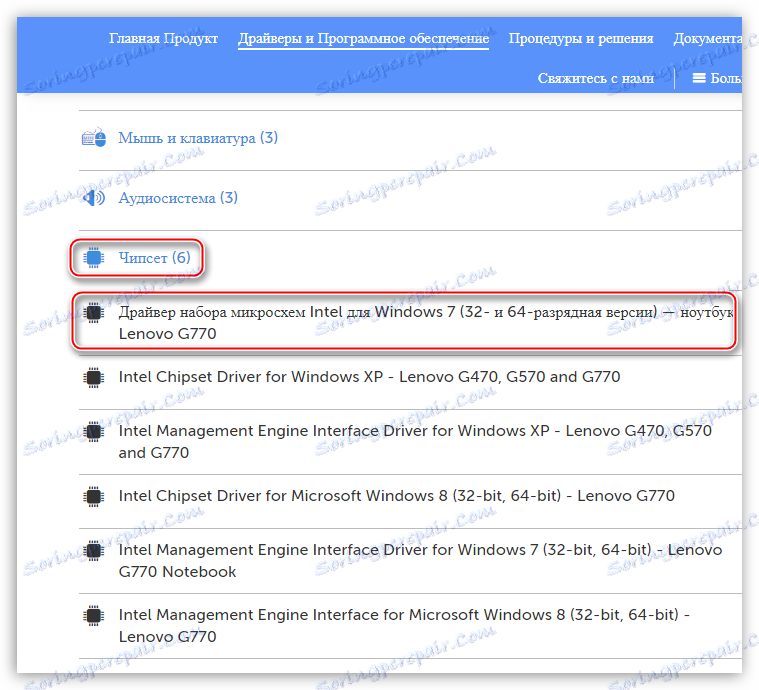The image size is (759, 690).
Task: Click the keyboard and mouse category icon
Action: coord(94,138)
